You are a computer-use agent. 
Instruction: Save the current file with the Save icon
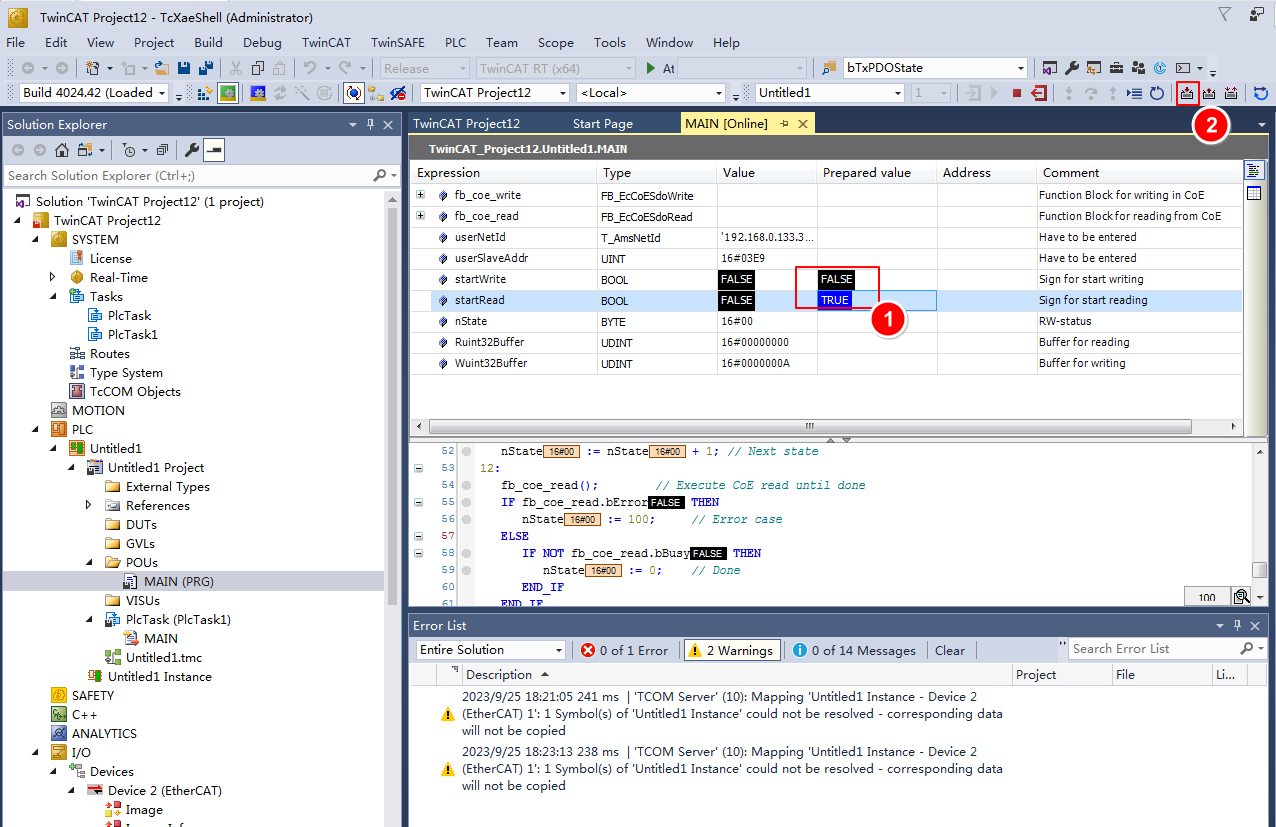coord(184,69)
